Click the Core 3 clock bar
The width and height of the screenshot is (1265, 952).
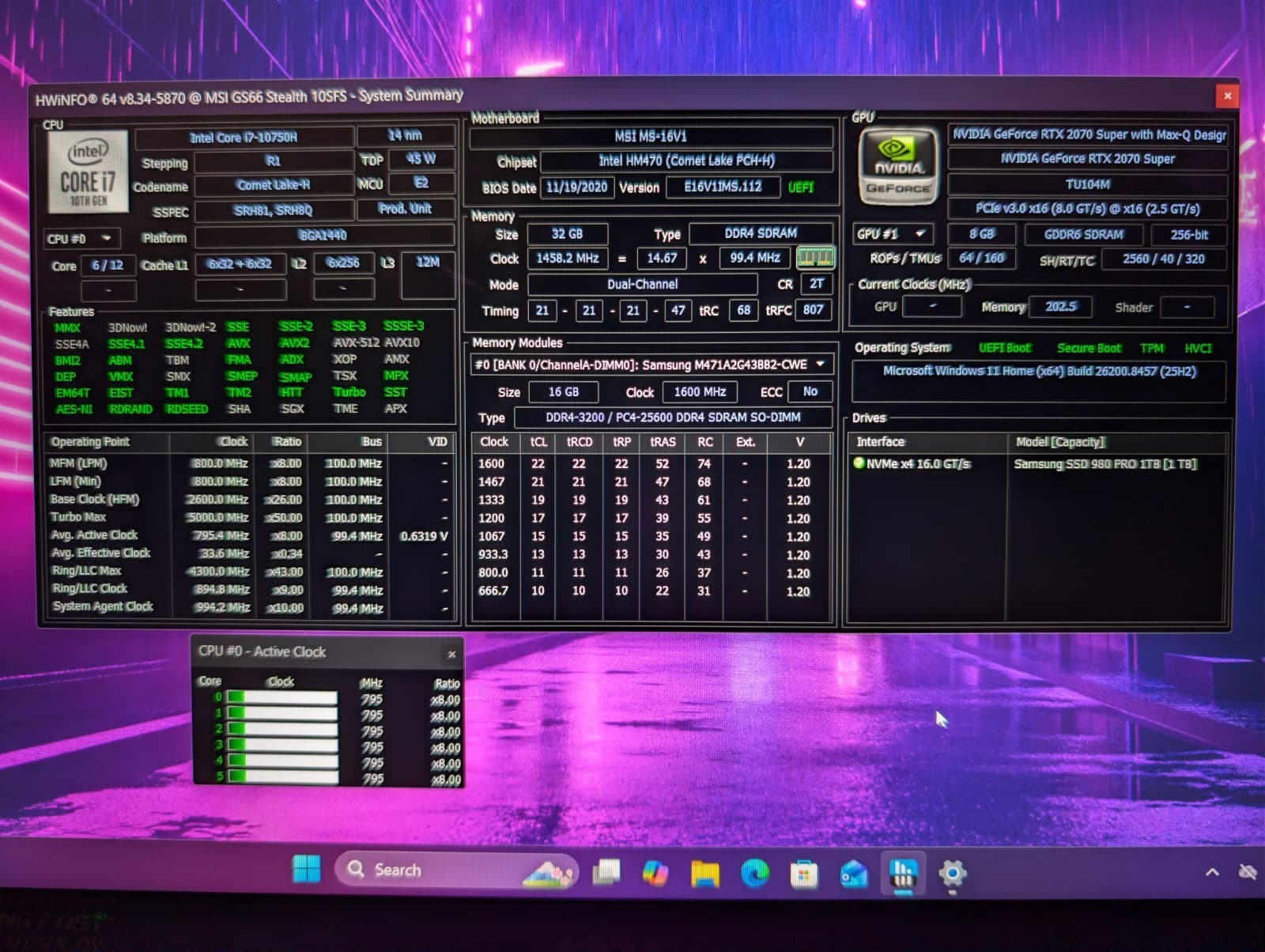(282, 745)
